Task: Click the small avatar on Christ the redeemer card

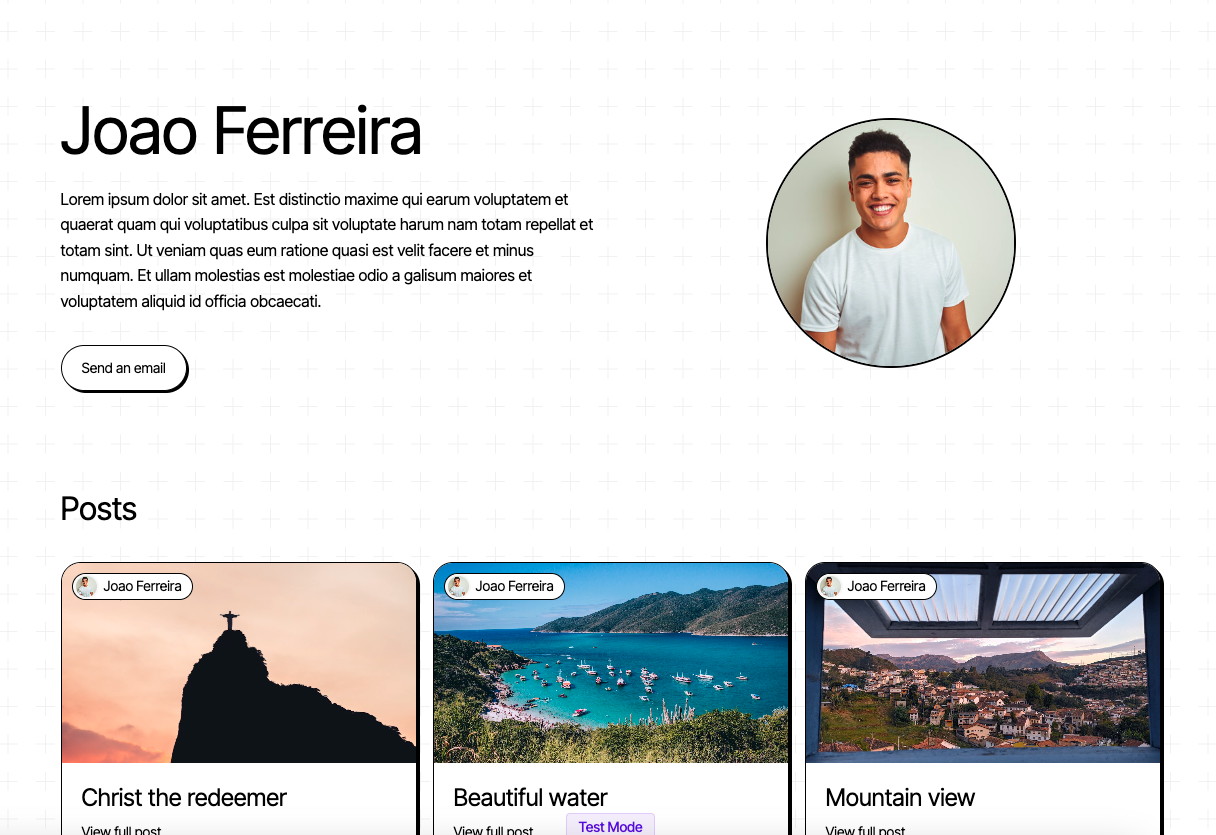Action: [x=87, y=587]
